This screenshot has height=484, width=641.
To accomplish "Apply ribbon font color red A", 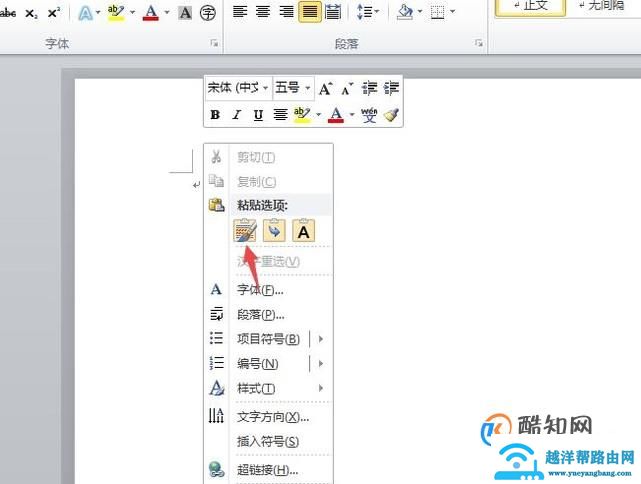I will coord(151,13).
